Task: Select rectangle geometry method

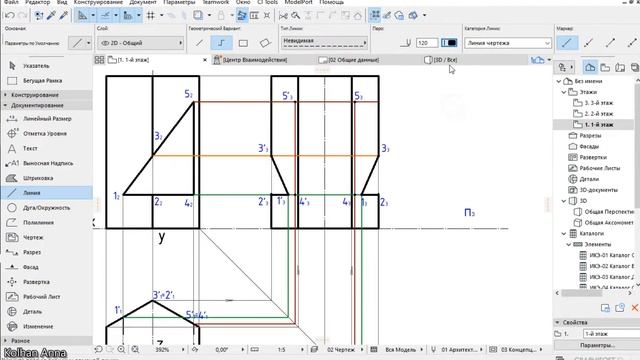Action: pos(243,43)
